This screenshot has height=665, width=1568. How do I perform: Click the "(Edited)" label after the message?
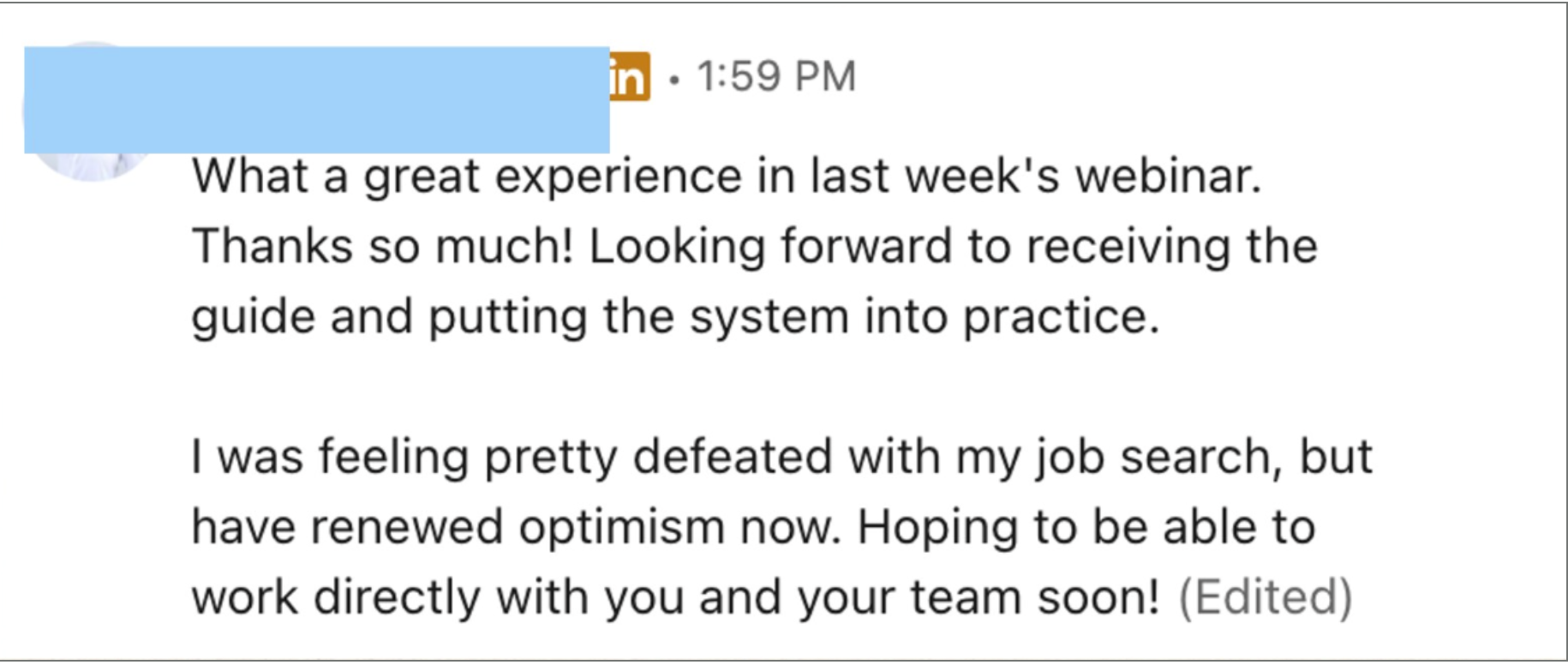tap(1266, 597)
